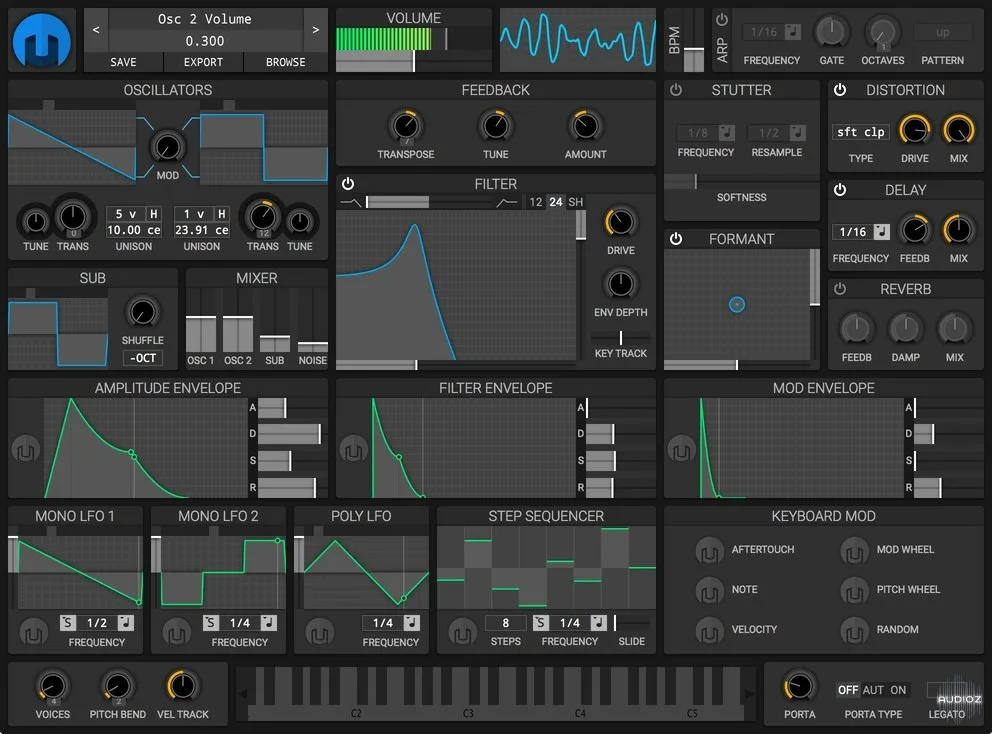992x734 pixels.
Task: Toggle the Filter power button
Action: click(348, 184)
